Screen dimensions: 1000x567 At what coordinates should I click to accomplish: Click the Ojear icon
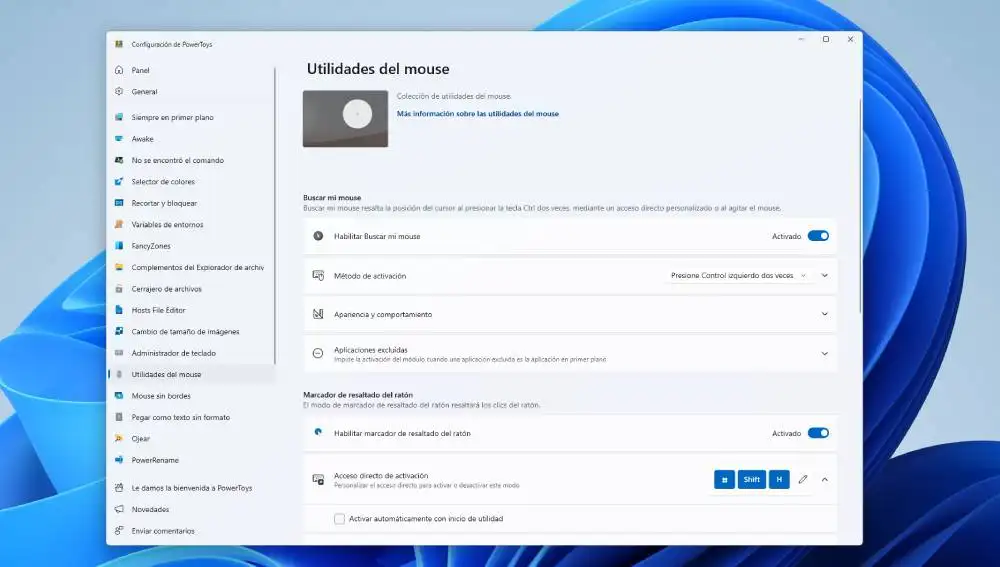click(x=119, y=439)
